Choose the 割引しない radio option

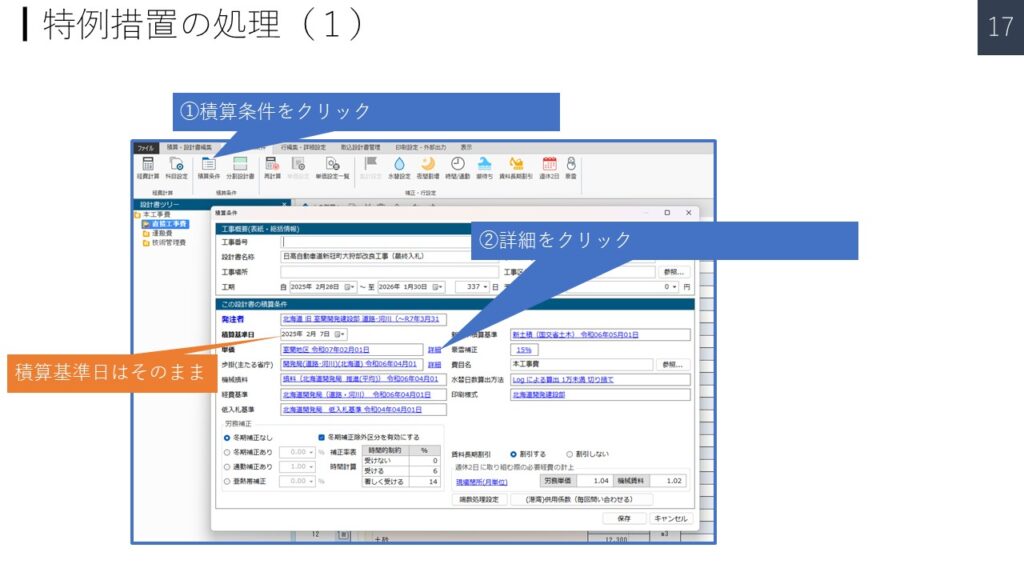(570, 454)
